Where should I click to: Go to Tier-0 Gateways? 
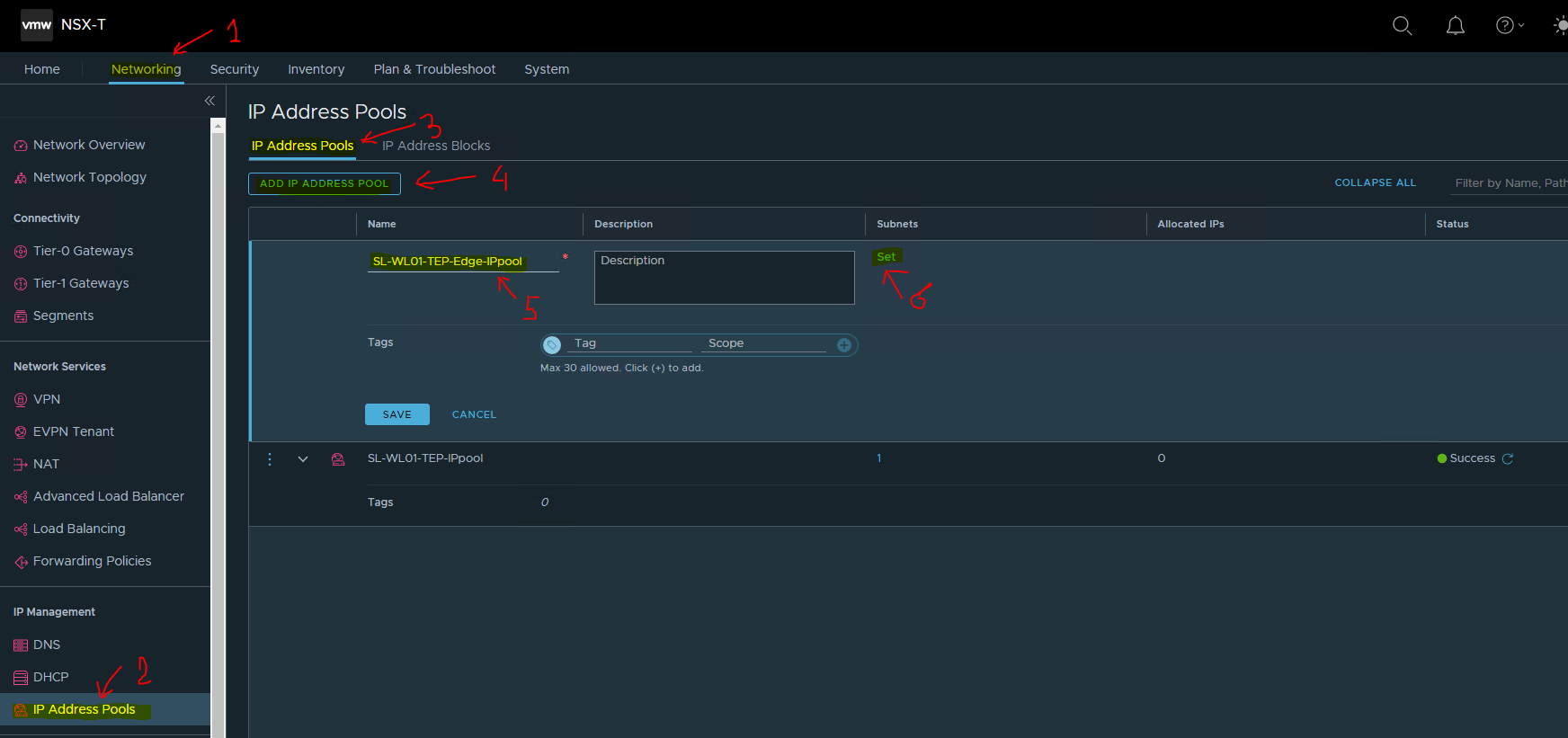coord(83,251)
